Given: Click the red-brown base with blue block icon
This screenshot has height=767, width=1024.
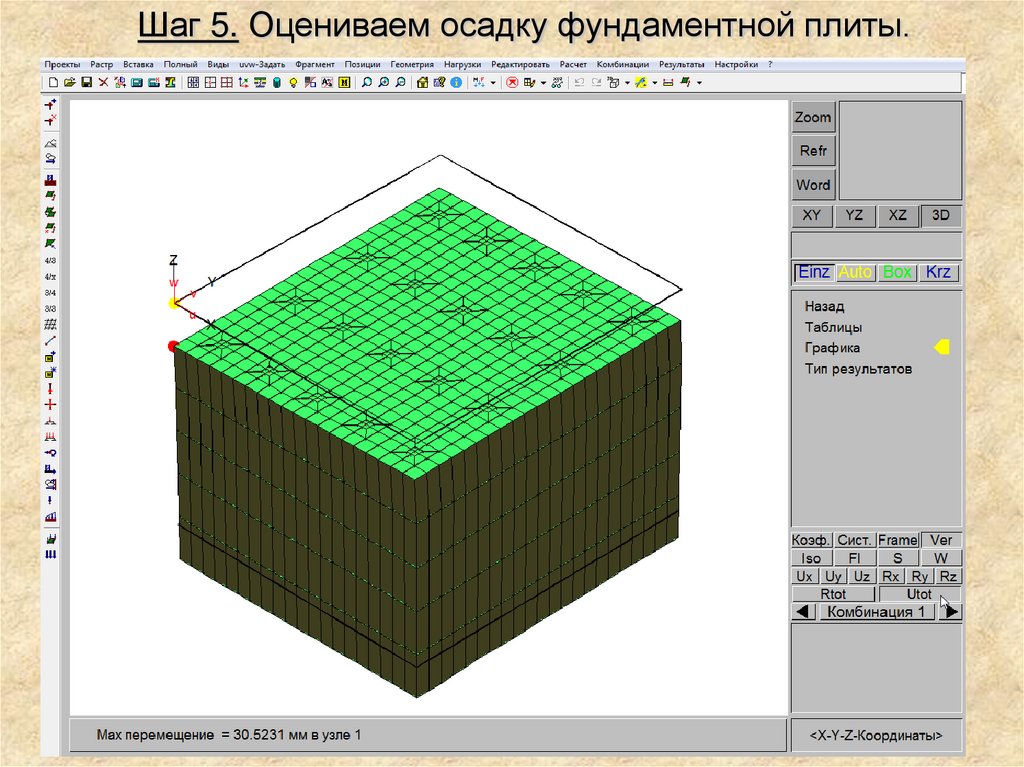Looking at the screenshot, I should tap(50, 180).
